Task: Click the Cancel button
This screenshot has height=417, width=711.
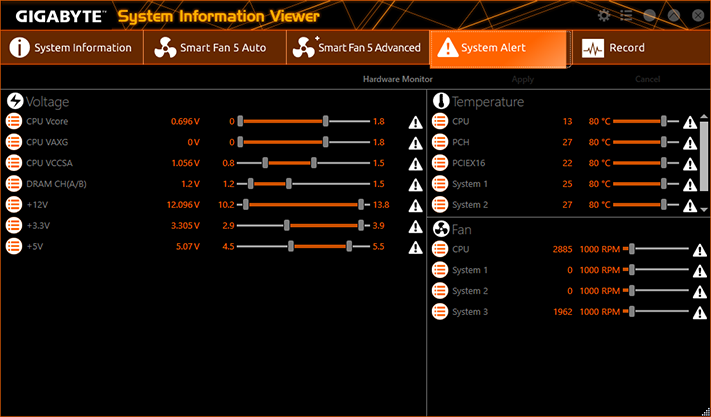Action: [647, 79]
